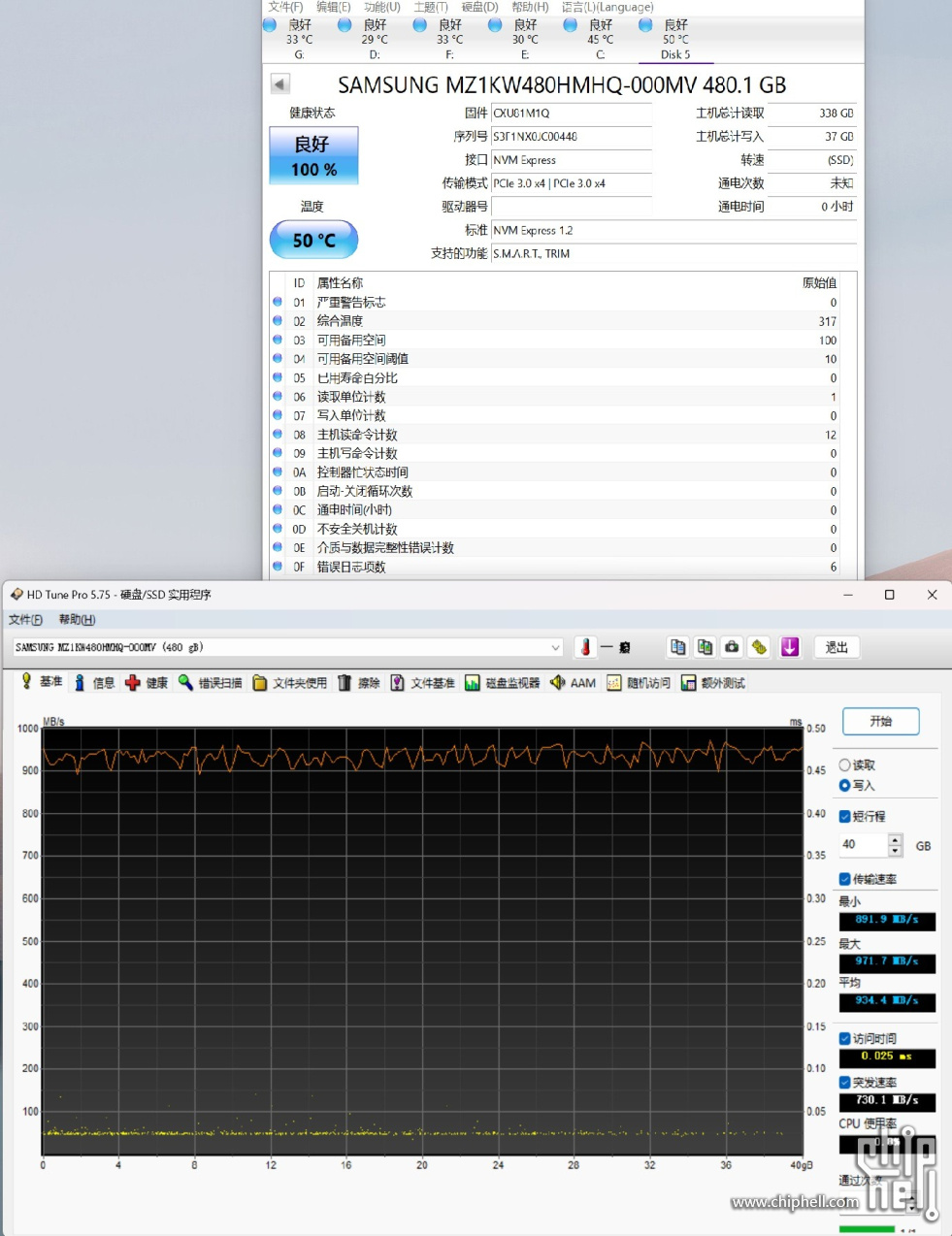Open the 健康 health tab

147,683
